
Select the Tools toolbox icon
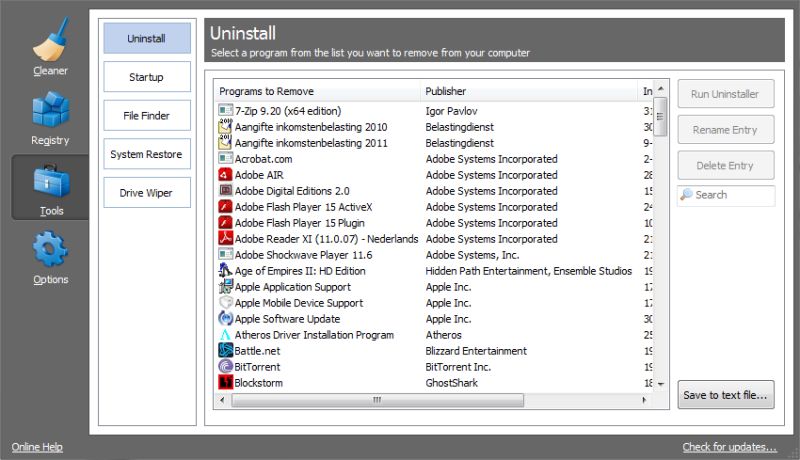(51, 182)
